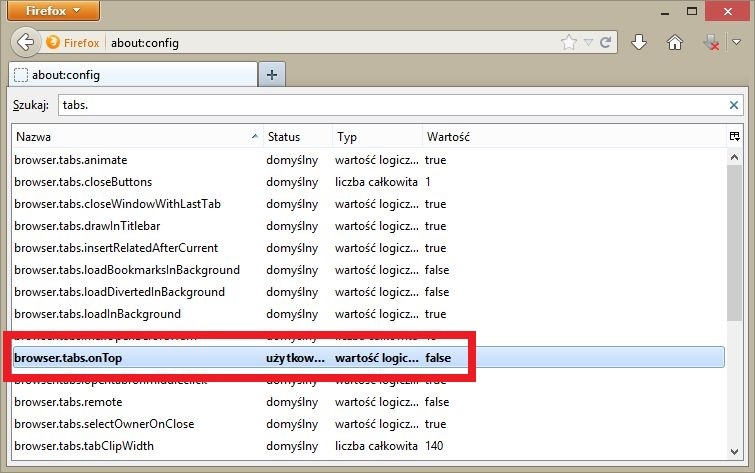755x473 pixels.
Task: Maximize the Firefox window
Action: [692, 11]
